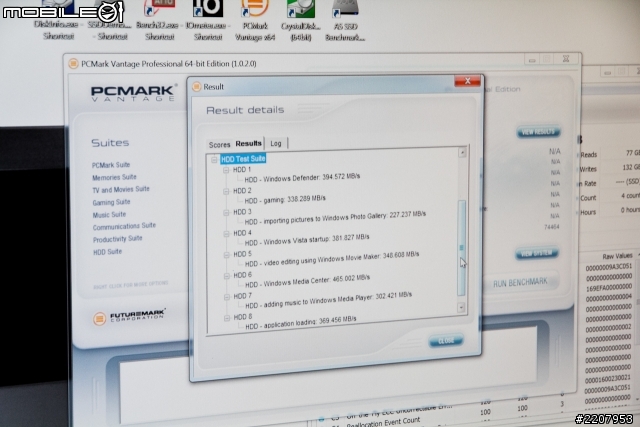Click the Raw Values column header
The image size is (640, 427).
617,256
